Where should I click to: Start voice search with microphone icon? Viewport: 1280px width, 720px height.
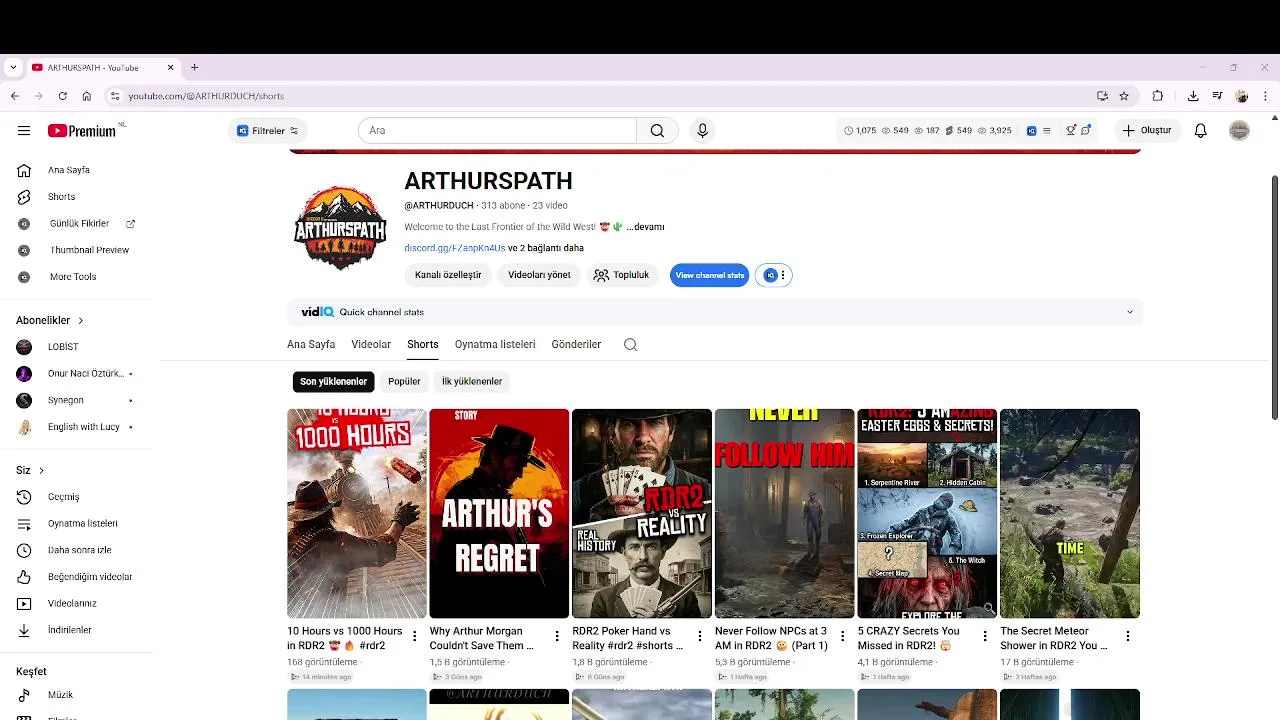point(702,131)
